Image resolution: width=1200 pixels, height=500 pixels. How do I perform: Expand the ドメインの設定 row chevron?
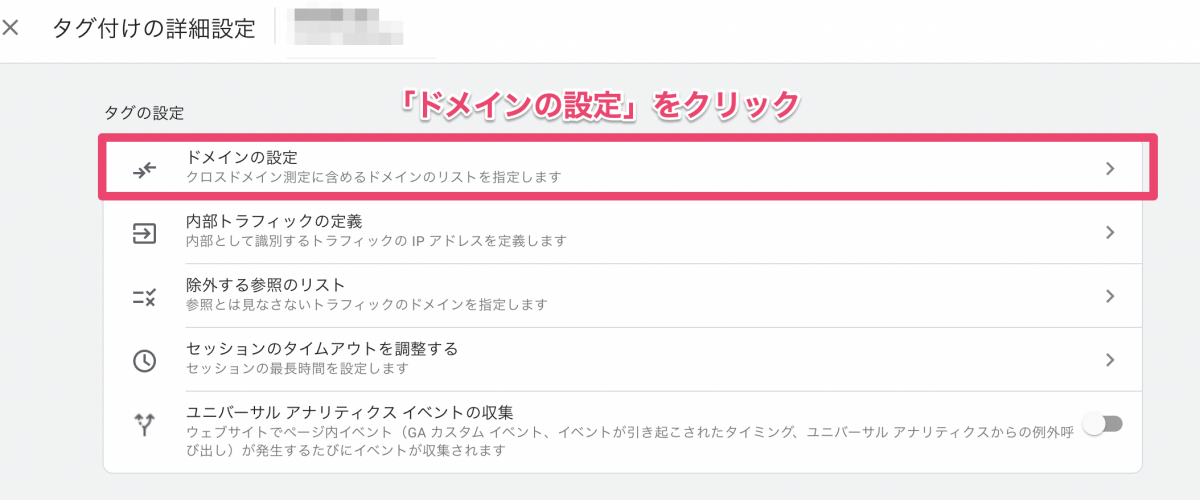(1109, 169)
